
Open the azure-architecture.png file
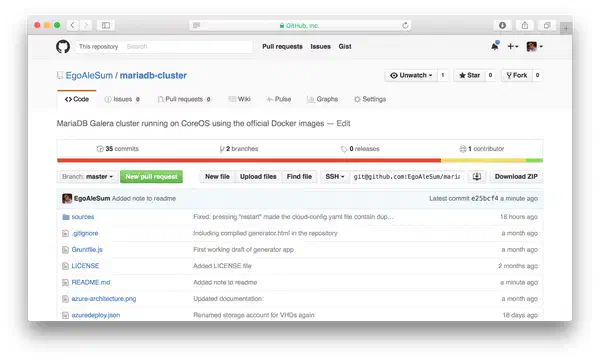click(104, 299)
